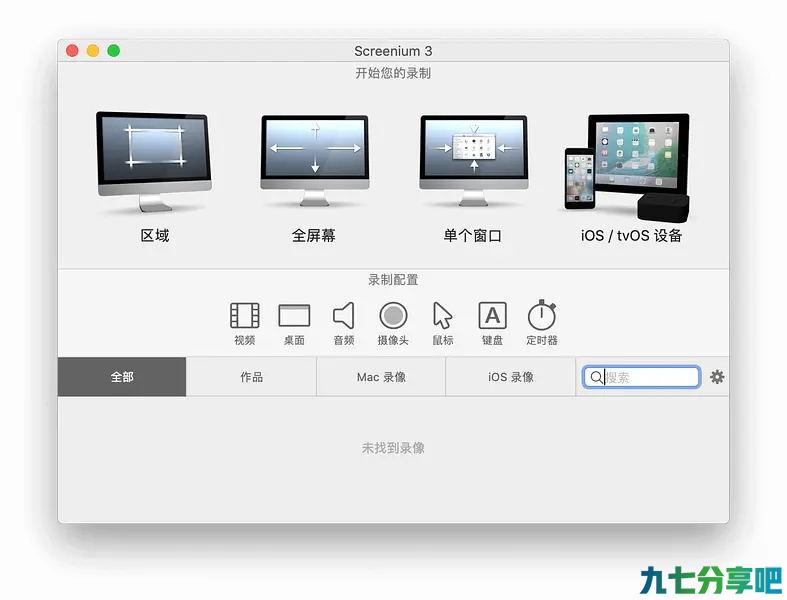Select the 区域 area recording monitor icon
This screenshot has width=787, height=600.
tap(154, 162)
